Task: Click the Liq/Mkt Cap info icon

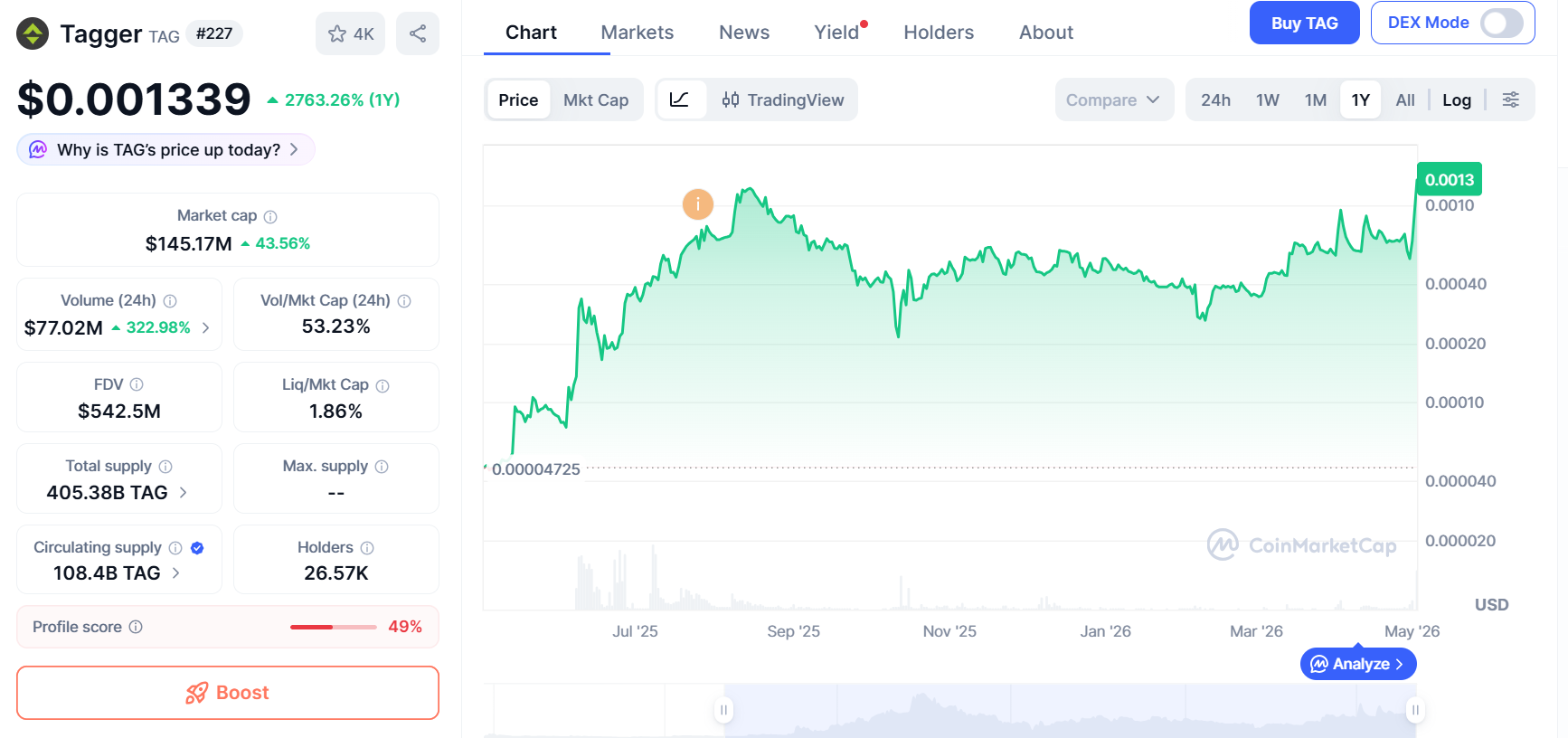Action: (x=383, y=386)
